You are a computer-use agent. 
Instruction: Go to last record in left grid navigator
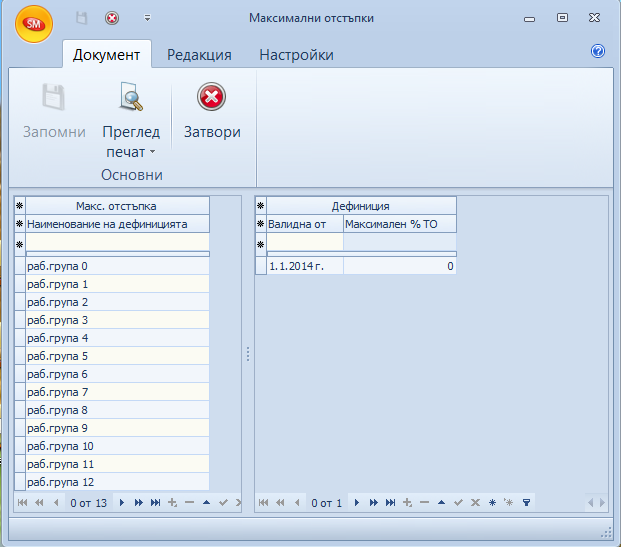click(156, 503)
